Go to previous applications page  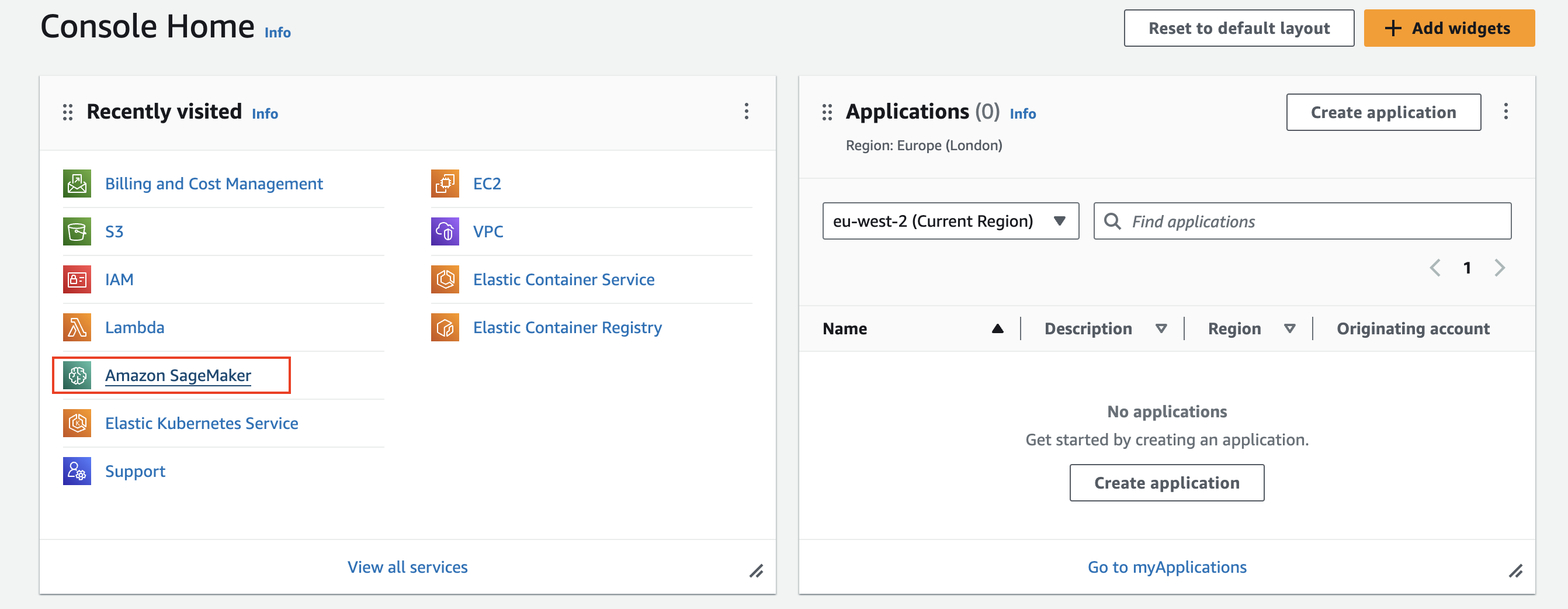[1435, 268]
